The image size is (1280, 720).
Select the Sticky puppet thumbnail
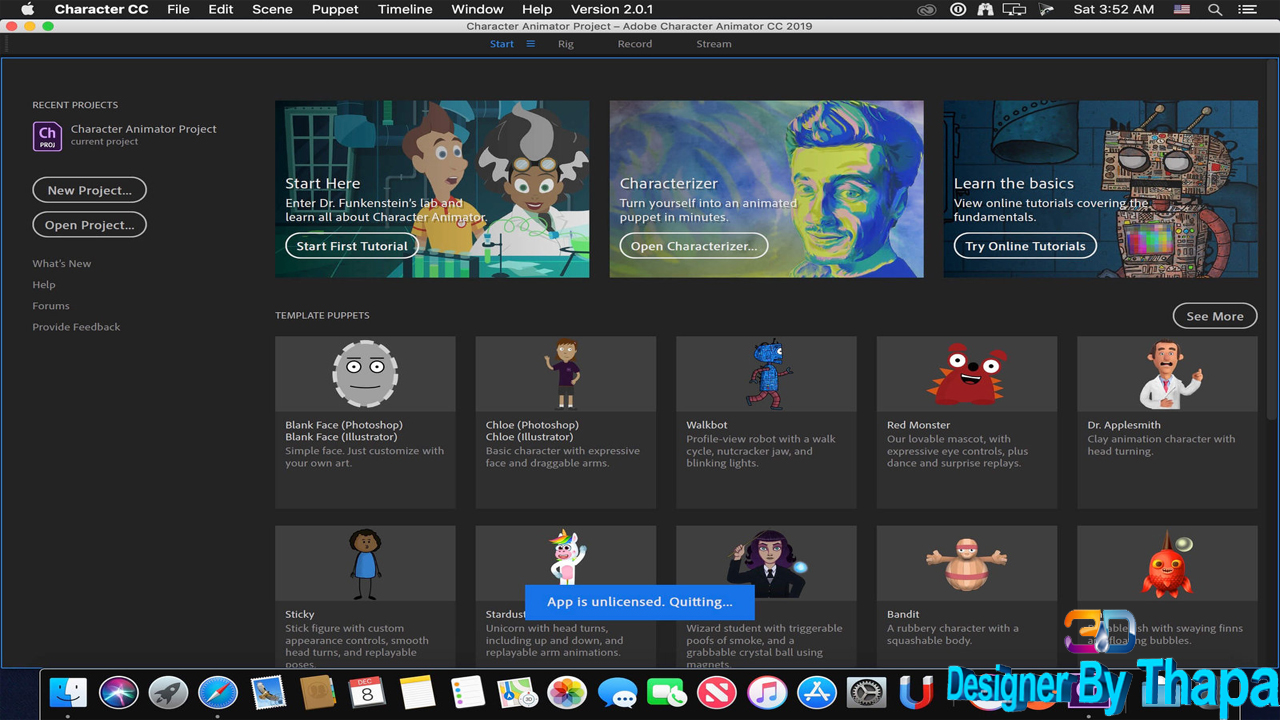coord(365,564)
